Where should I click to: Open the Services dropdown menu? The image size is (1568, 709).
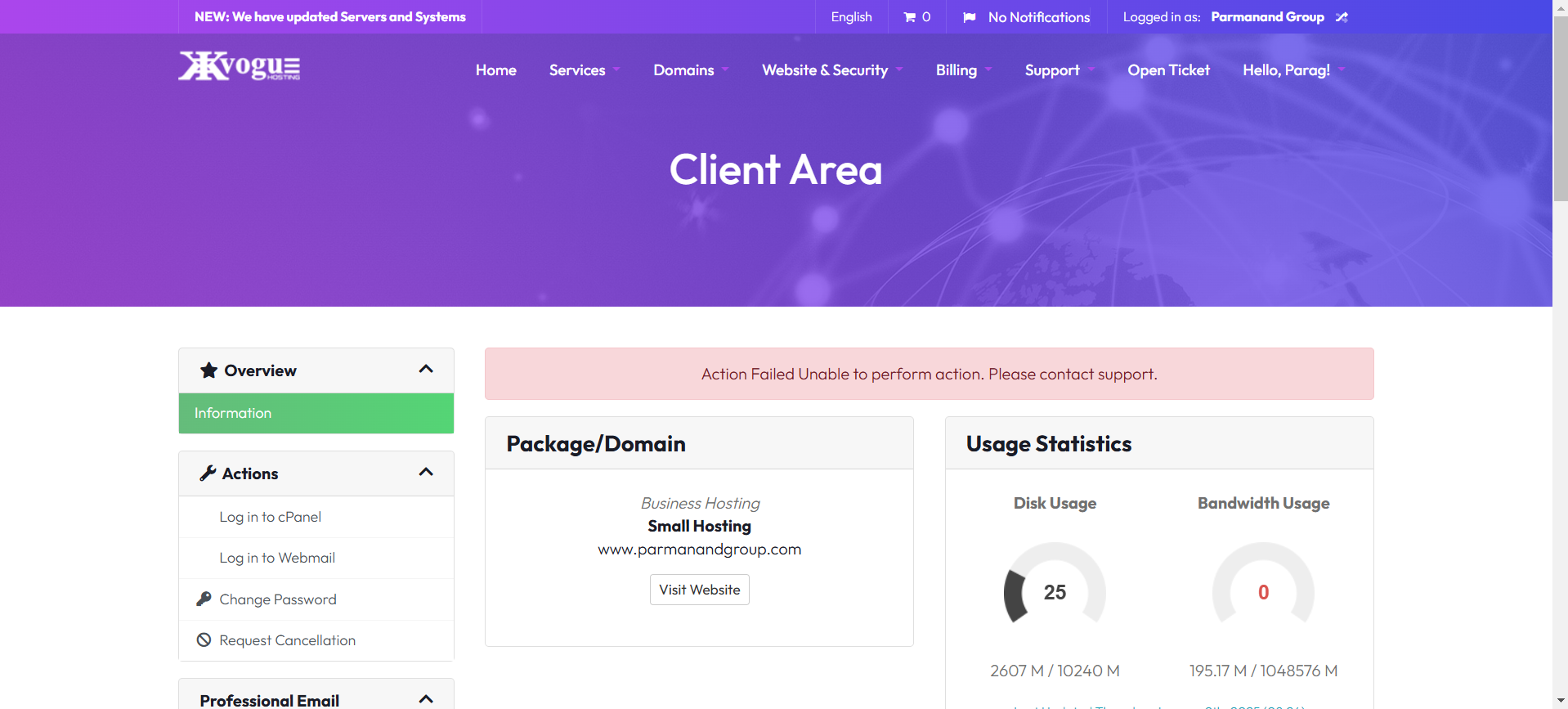click(x=585, y=70)
